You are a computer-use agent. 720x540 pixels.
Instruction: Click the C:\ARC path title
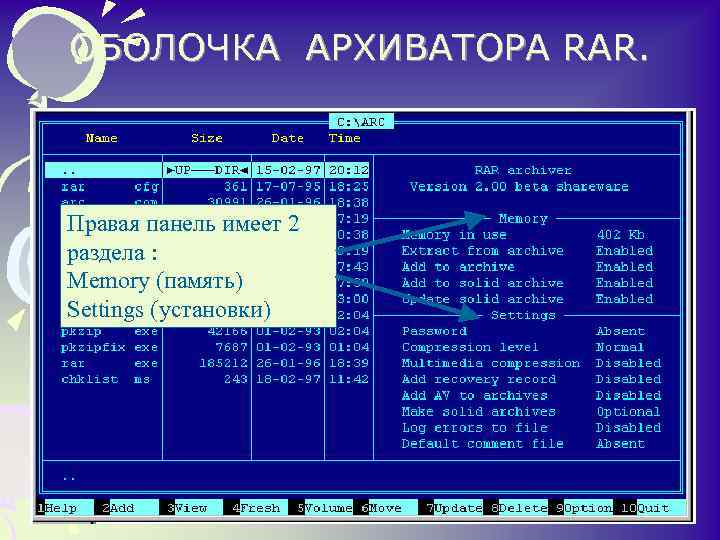(361, 122)
